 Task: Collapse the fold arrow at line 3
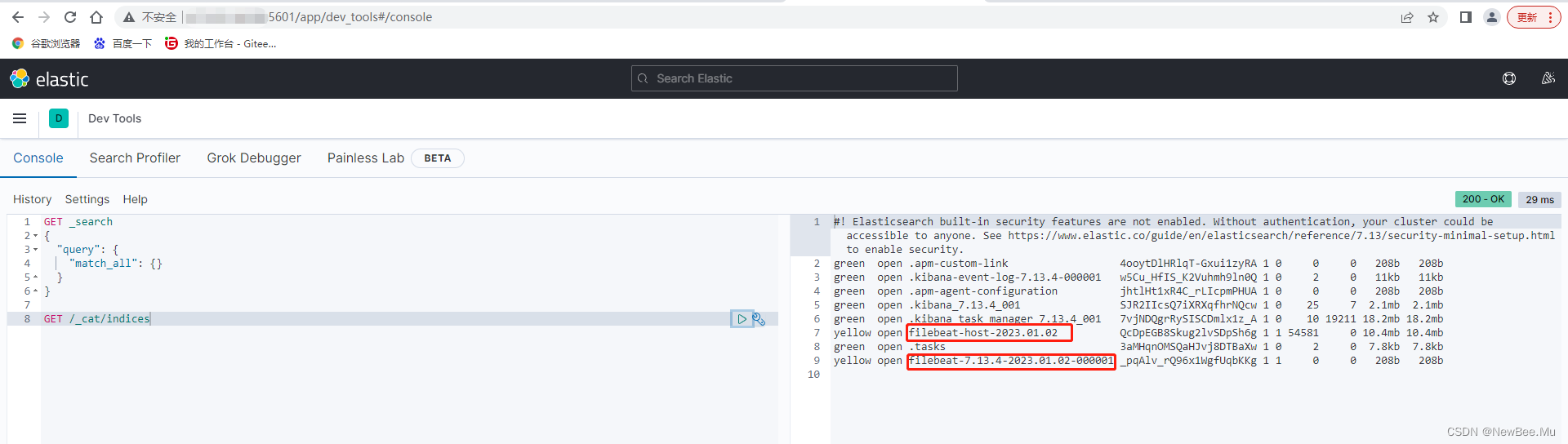pos(36,250)
